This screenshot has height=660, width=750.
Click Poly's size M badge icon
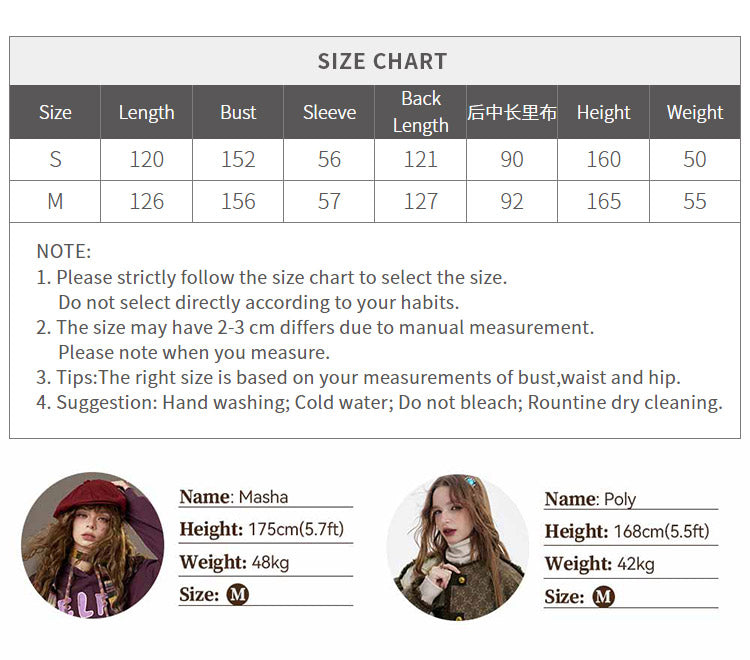[x=603, y=596]
